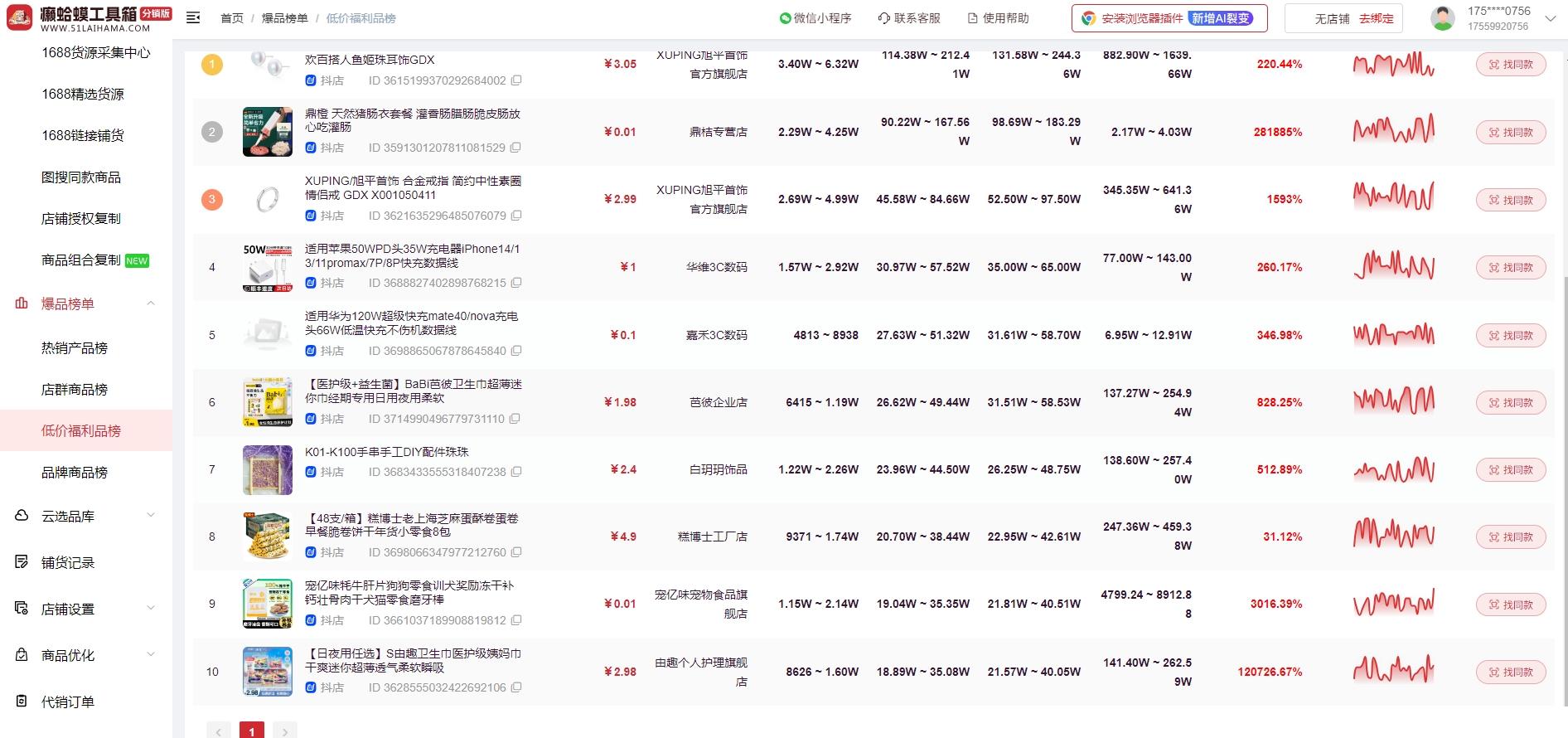Click 找同款 for XUPING 合金戒指 product
The height and width of the screenshot is (738, 1568).
point(1511,200)
